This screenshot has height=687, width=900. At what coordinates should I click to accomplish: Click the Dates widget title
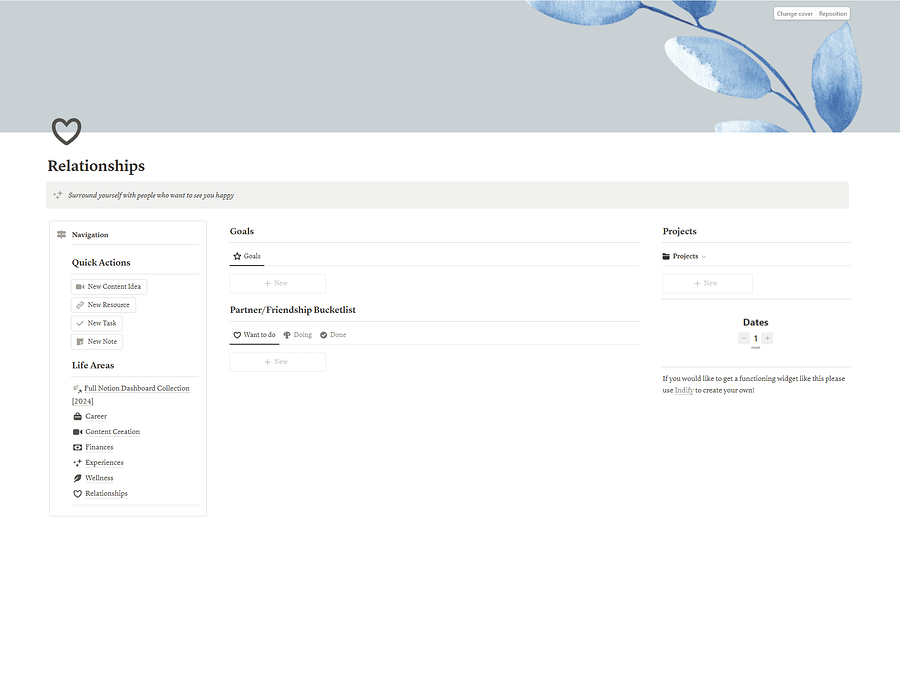tap(755, 323)
